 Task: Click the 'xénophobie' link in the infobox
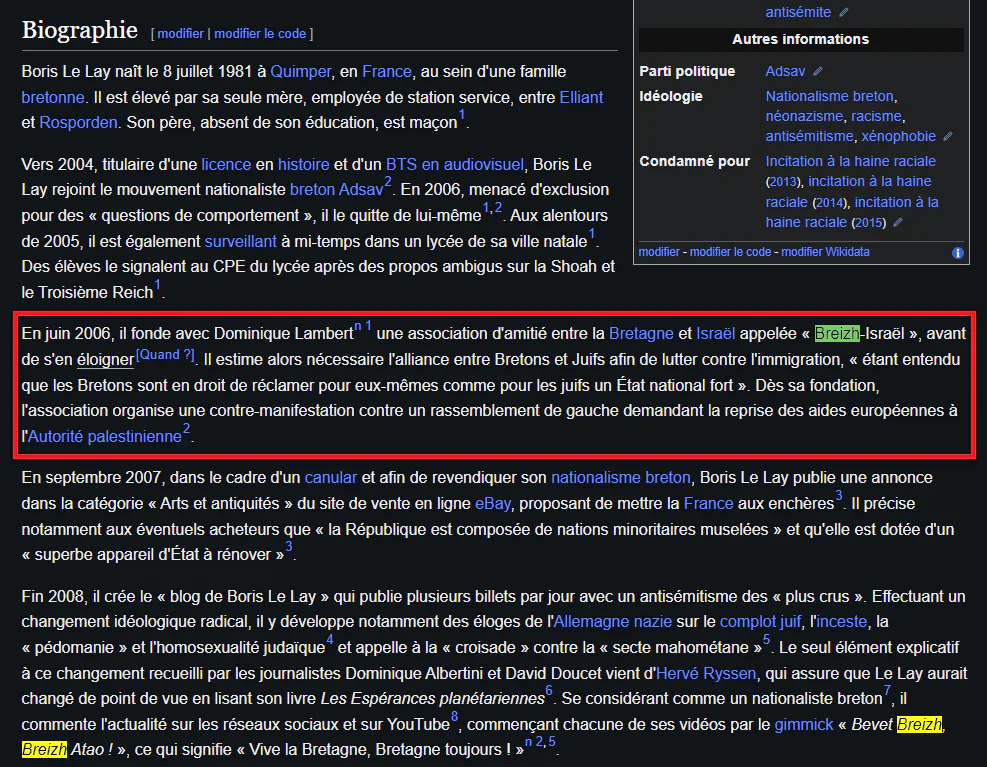point(898,136)
